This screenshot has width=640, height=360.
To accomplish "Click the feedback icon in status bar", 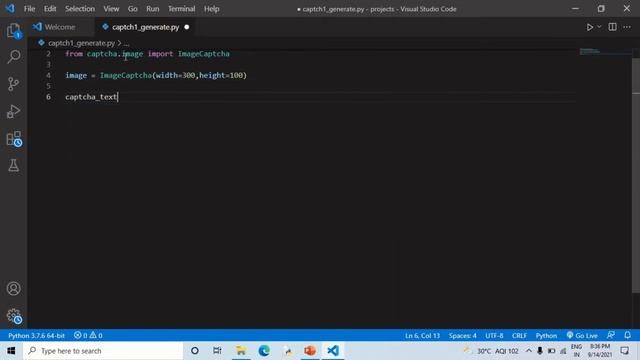I will tap(611, 335).
